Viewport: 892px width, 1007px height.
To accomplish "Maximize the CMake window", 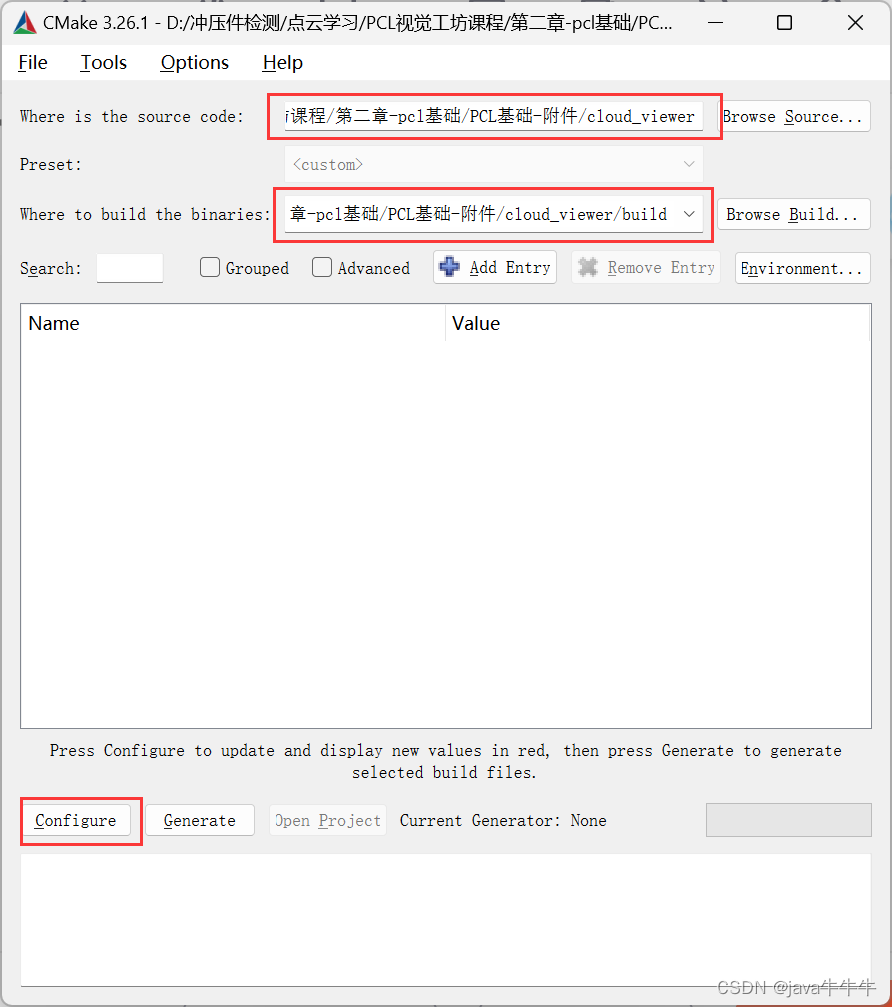I will 784,23.
